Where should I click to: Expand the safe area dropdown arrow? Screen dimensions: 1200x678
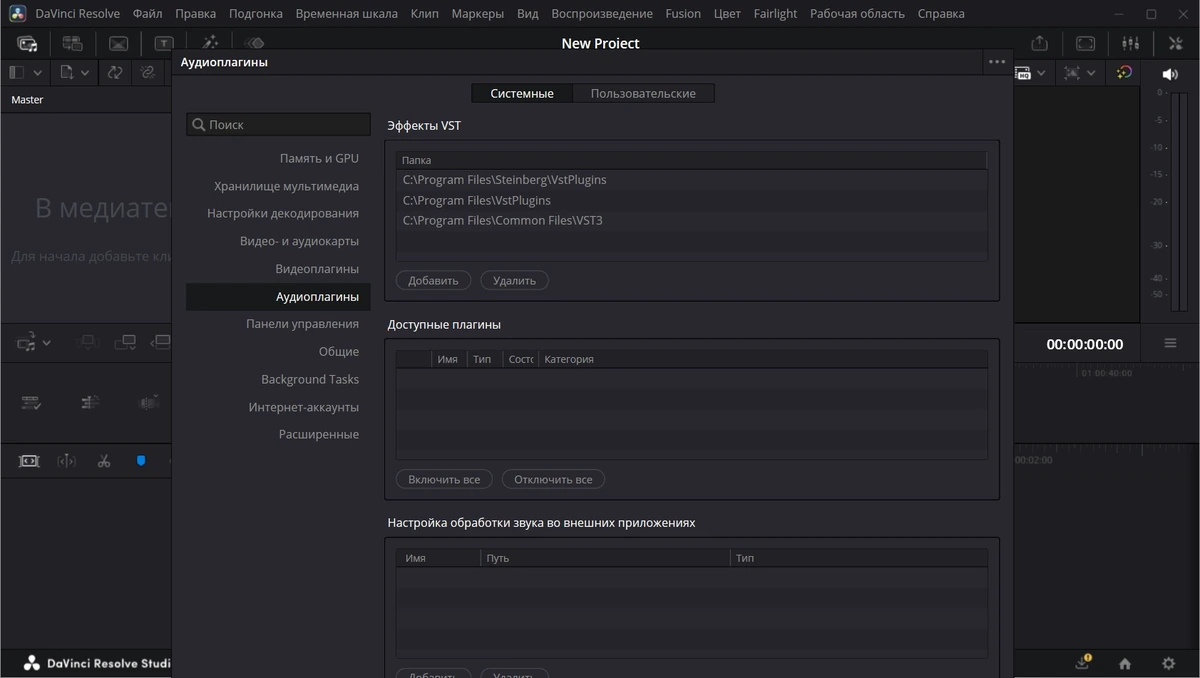point(1091,73)
